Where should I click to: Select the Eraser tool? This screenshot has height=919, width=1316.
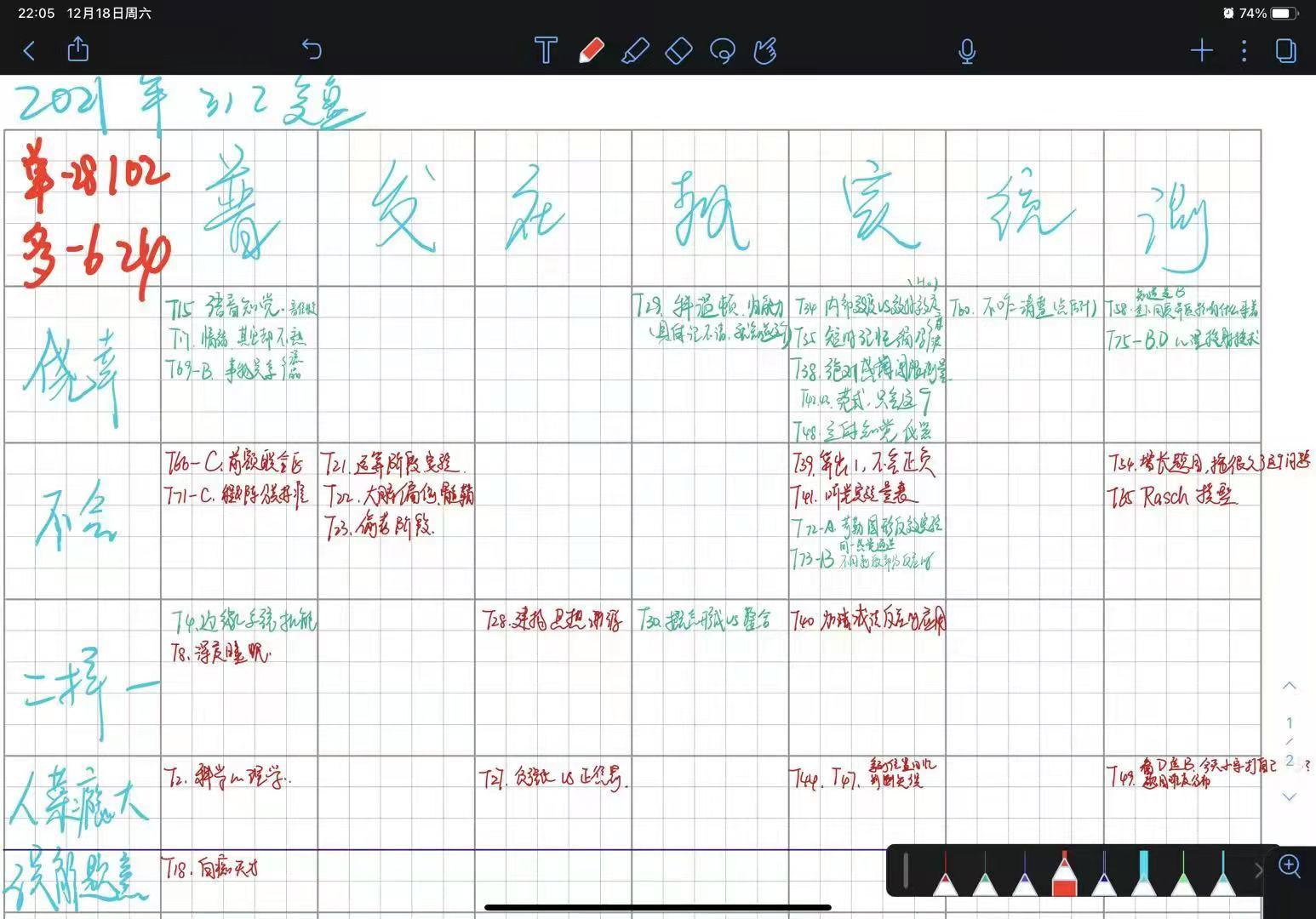tap(678, 50)
